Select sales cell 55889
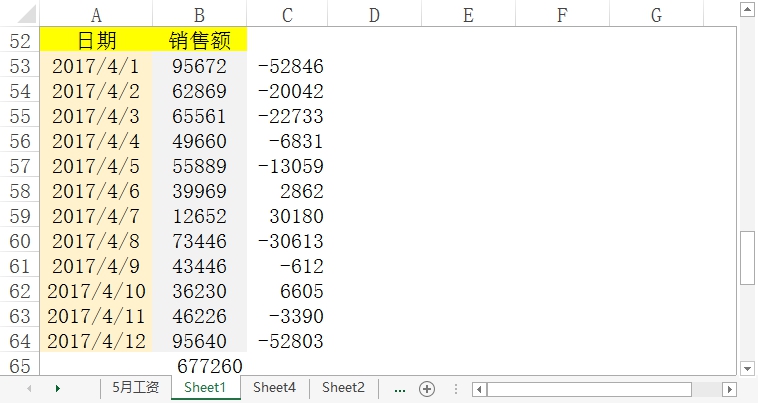 coord(200,165)
